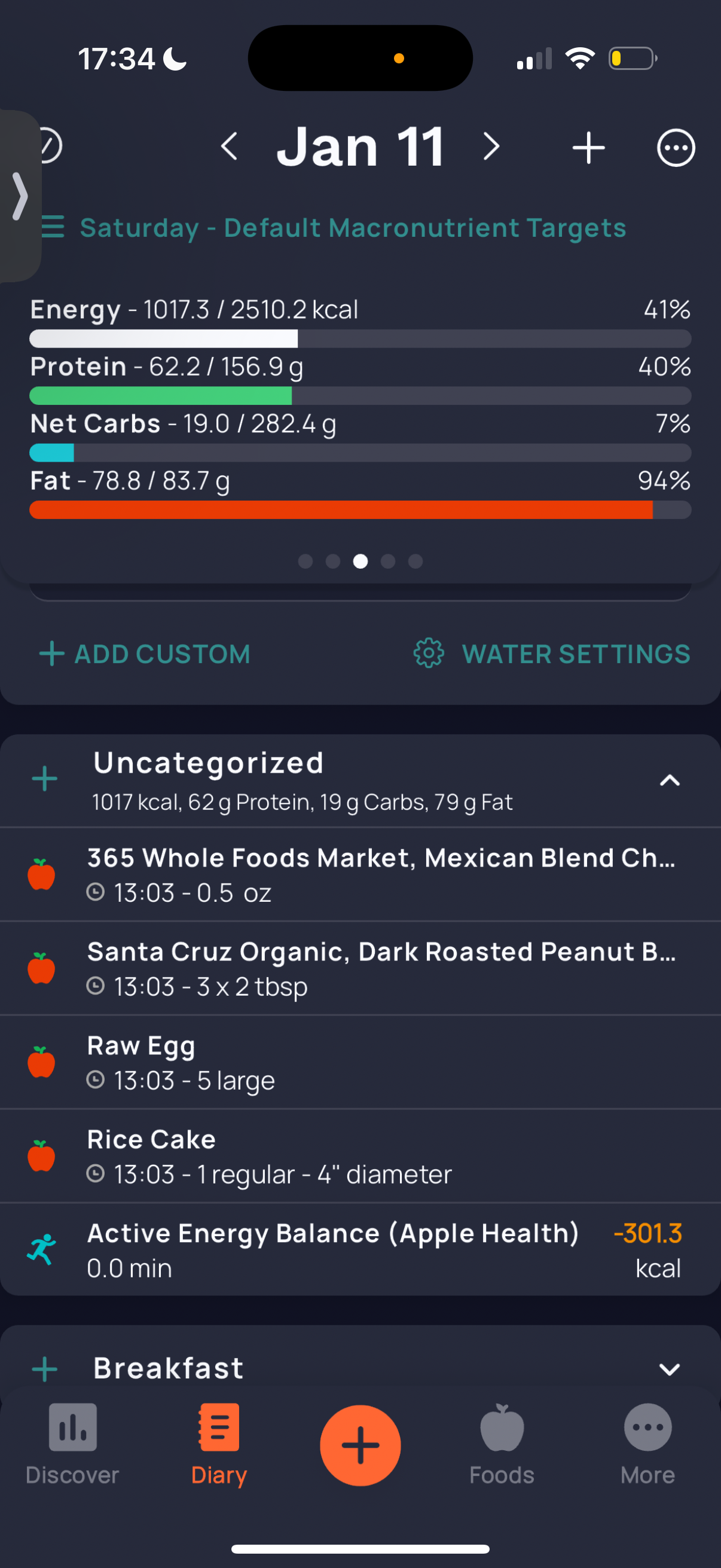Switch to the Discover tab

(72, 1444)
